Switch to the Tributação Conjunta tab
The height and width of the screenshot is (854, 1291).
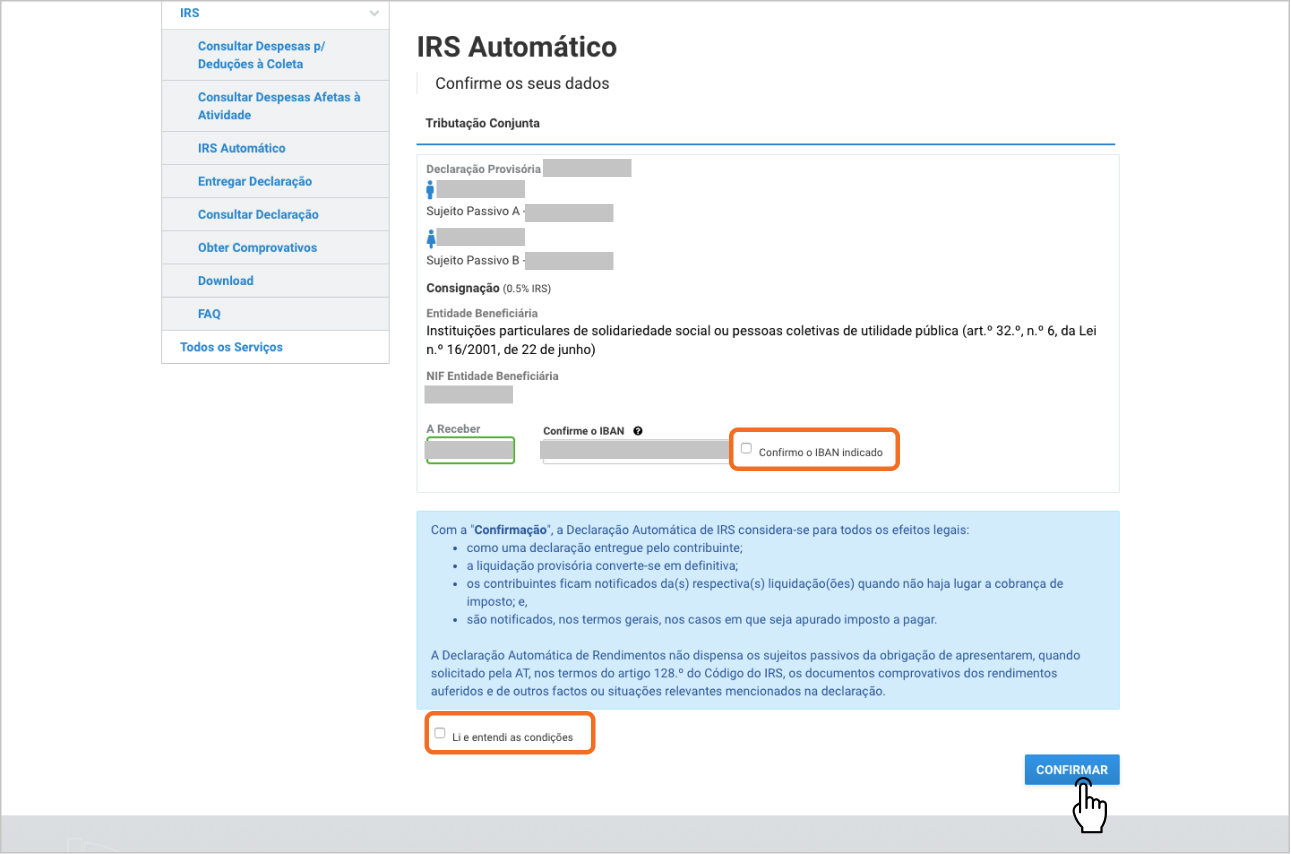point(482,123)
